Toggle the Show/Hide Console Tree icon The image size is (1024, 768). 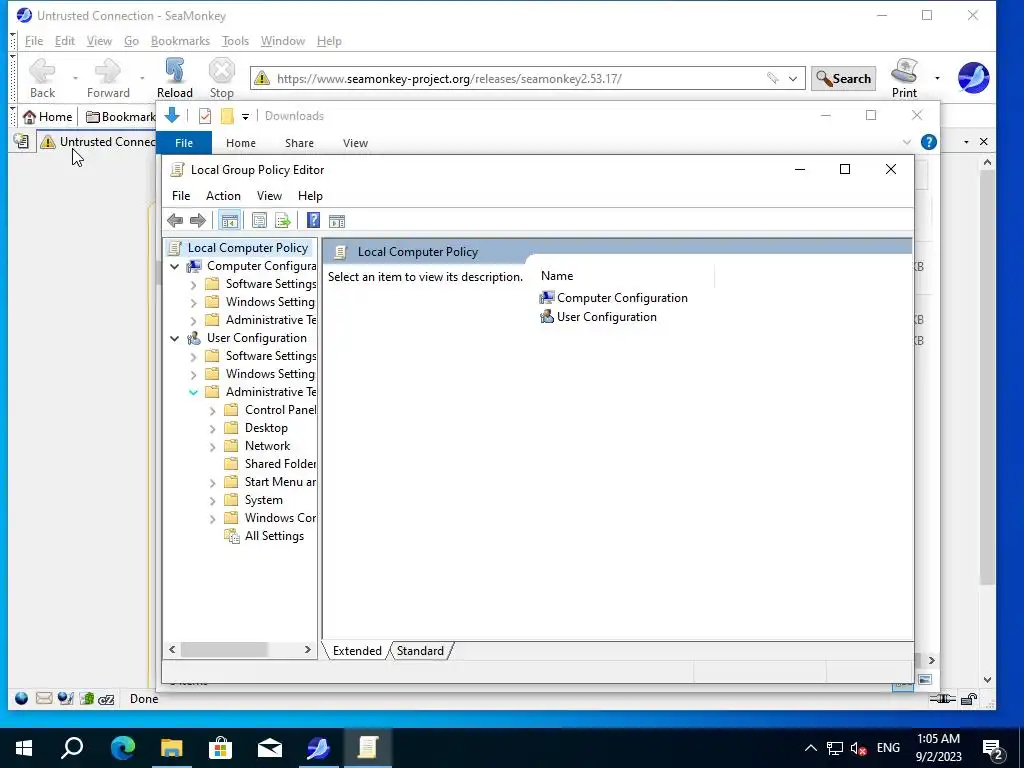(229, 221)
